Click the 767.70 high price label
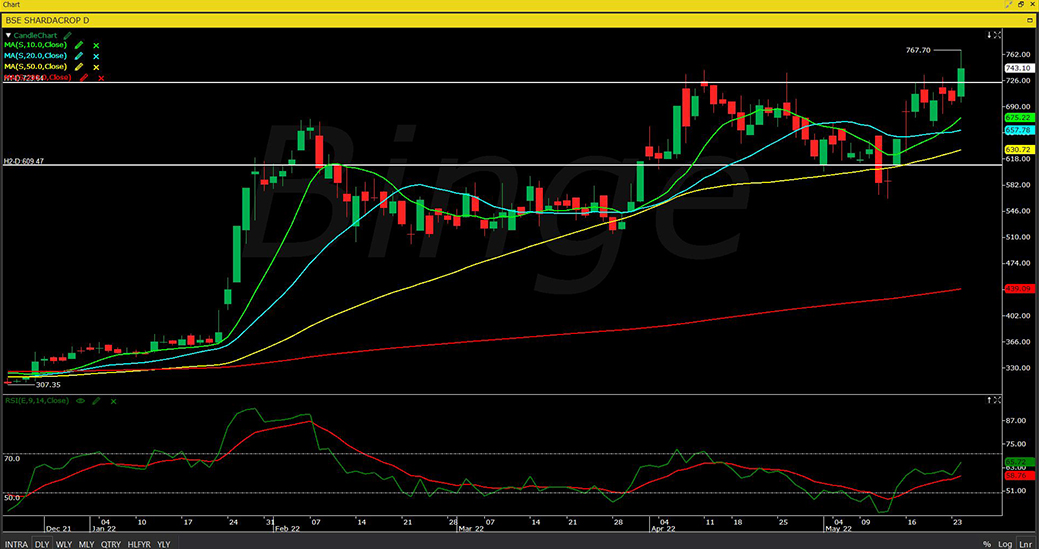This screenshot has width=1039, height=549. click(x=918, y=50)
